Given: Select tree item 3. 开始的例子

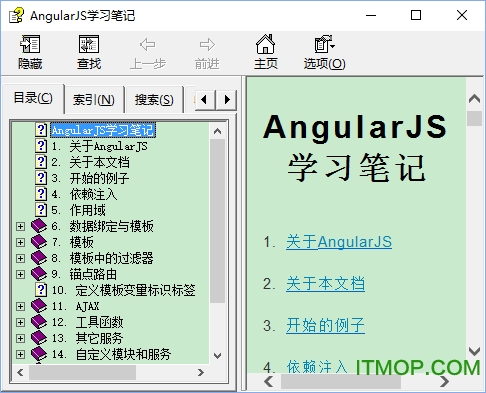Looking at the screenshot, I should [90, 178].
